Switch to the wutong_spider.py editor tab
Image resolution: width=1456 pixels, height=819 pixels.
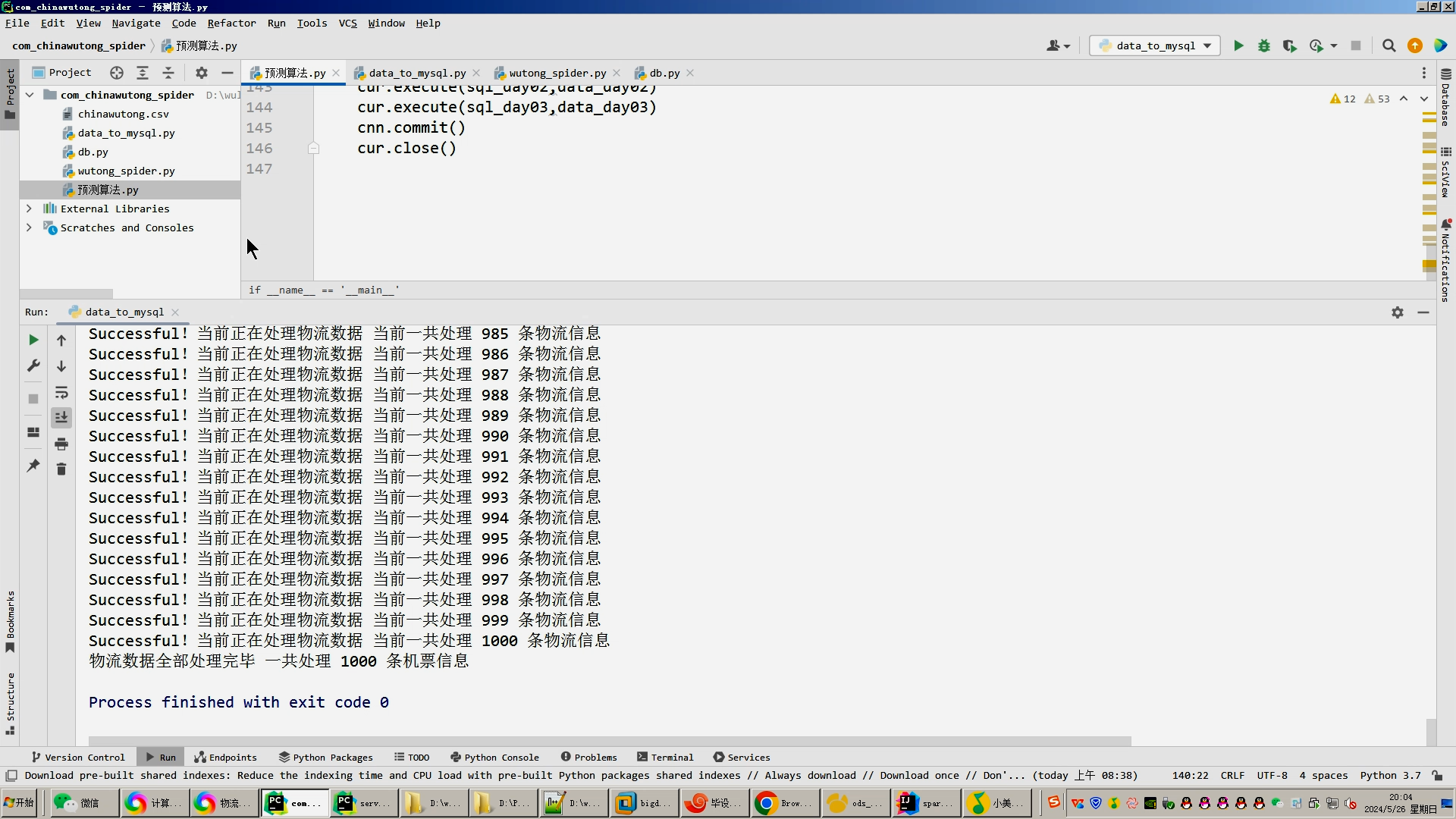coord(557,74)
